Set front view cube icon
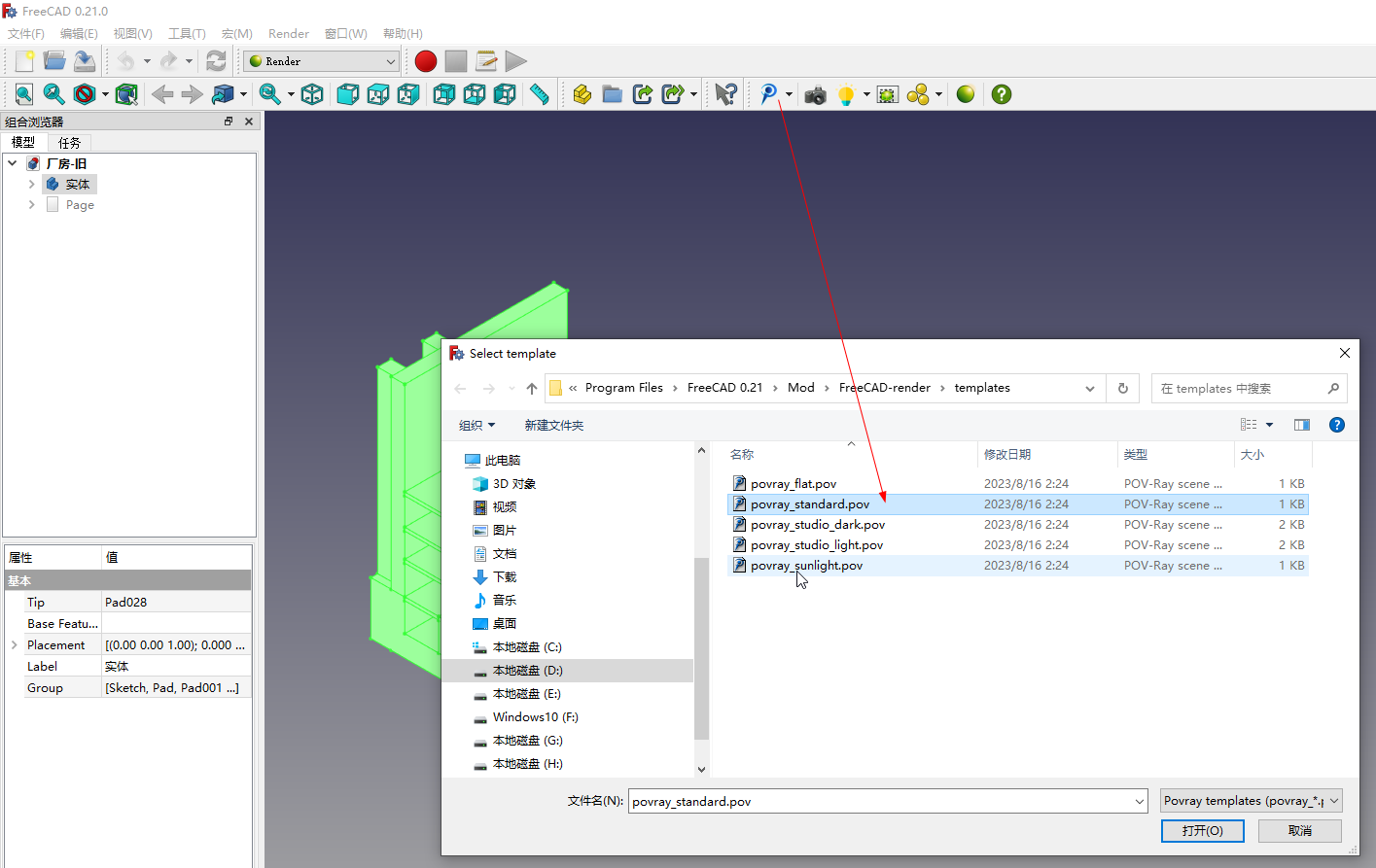 coord(347,94)
